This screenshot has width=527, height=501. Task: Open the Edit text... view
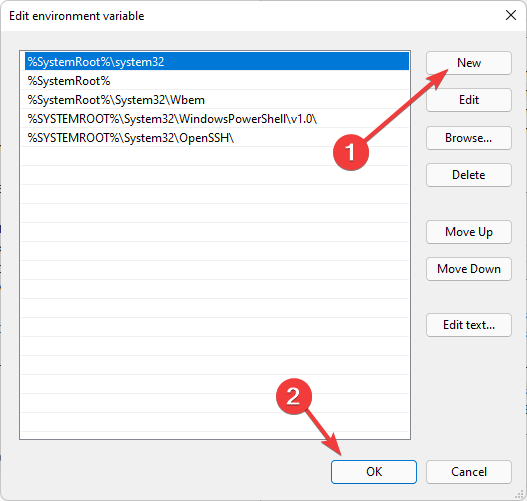point(469,325)
